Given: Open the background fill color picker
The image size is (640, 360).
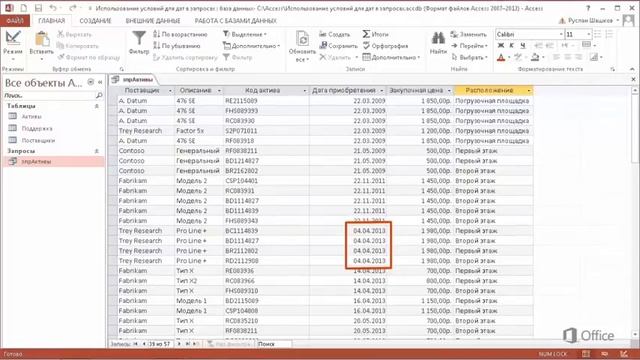Looking at the screenshot, I should [535, 58].
